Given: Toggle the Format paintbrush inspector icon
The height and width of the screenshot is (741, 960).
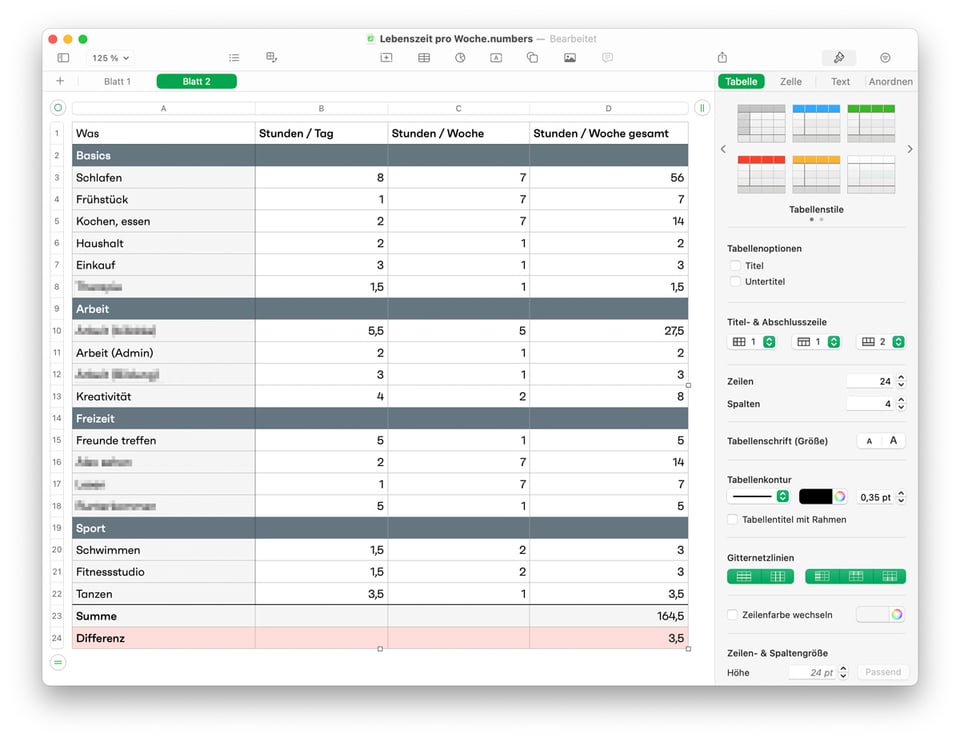Looking at the screenshot, I should click(839, 58).
